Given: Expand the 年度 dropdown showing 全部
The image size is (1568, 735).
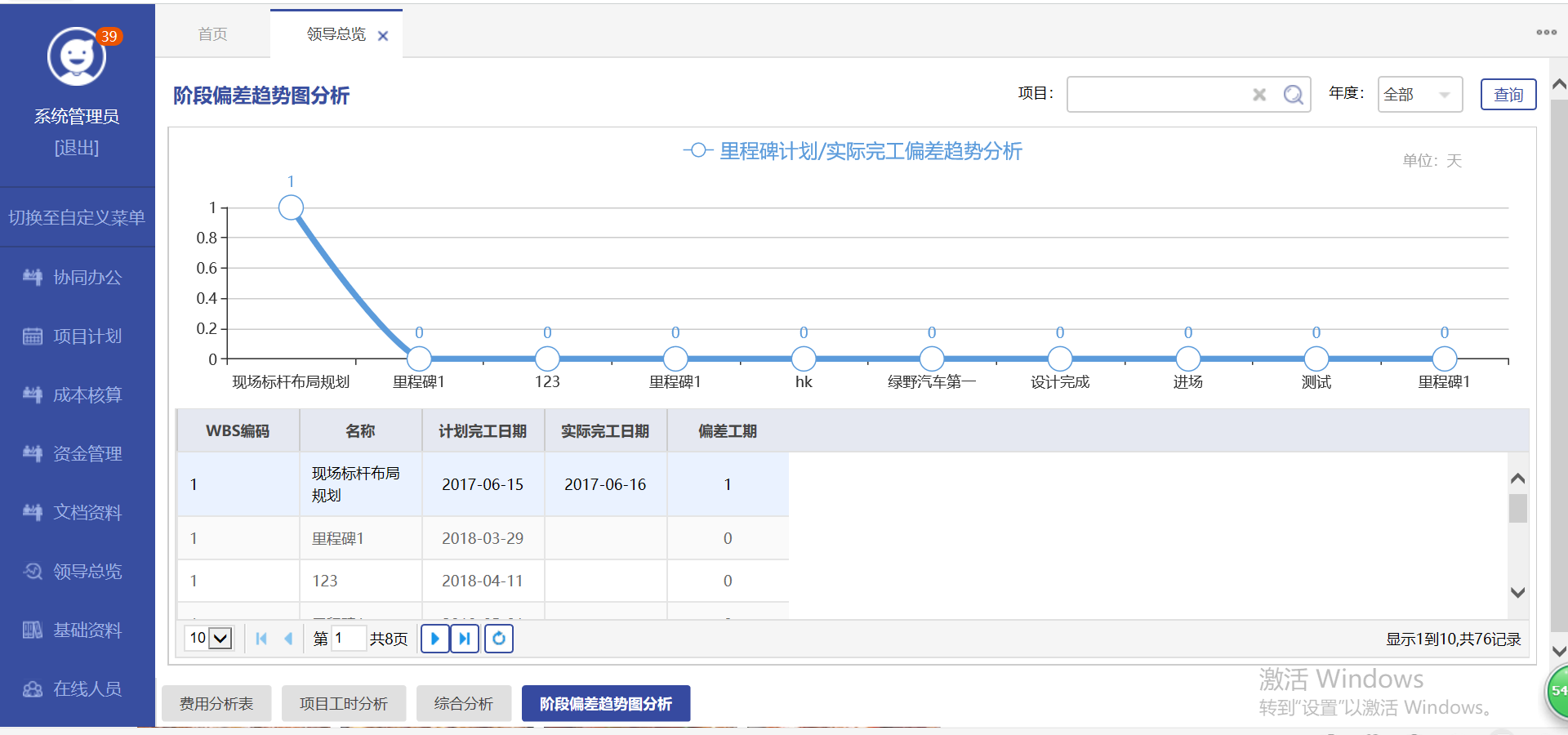Looking at the screenshot, I should click(1419, 95).
